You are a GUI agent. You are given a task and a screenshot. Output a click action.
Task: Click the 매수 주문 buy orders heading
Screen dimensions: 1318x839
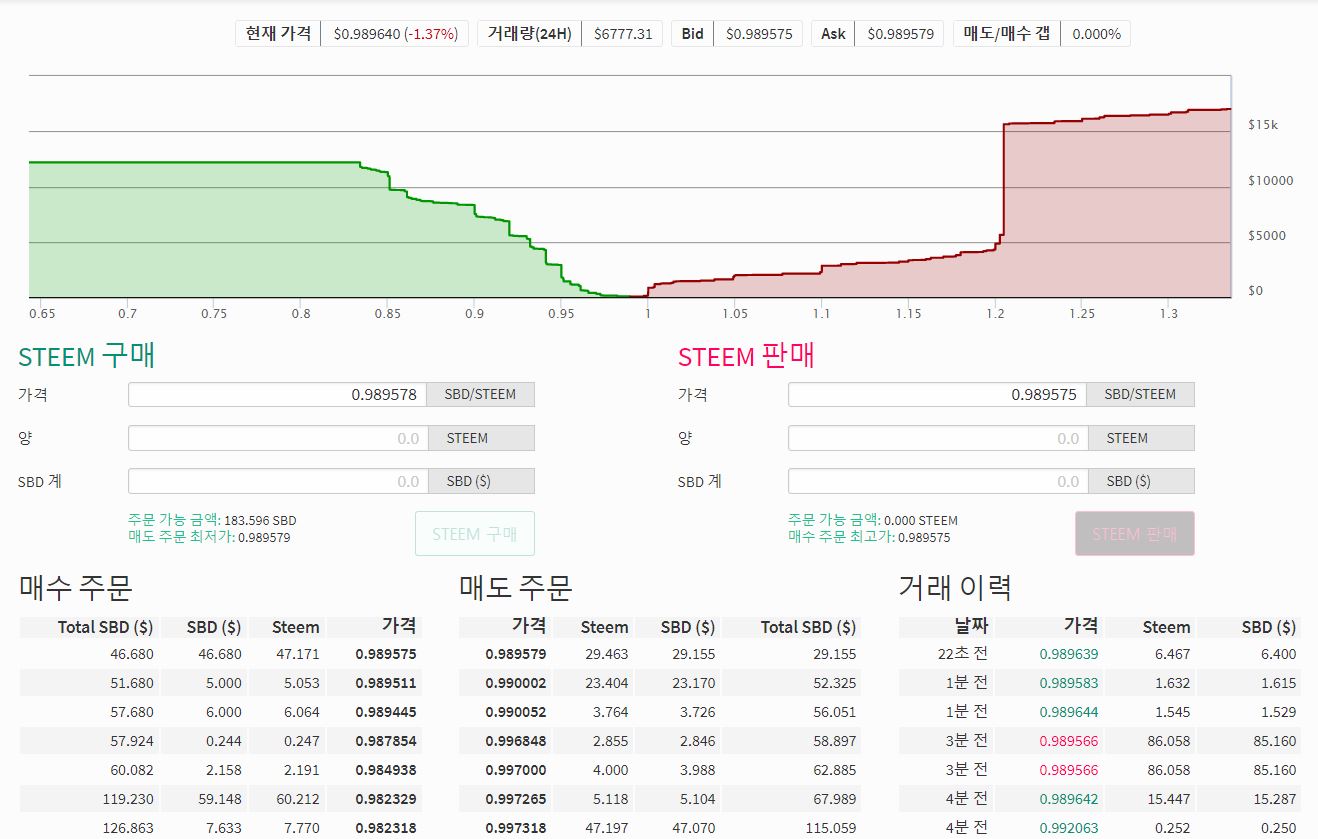(x=76, y=587)
